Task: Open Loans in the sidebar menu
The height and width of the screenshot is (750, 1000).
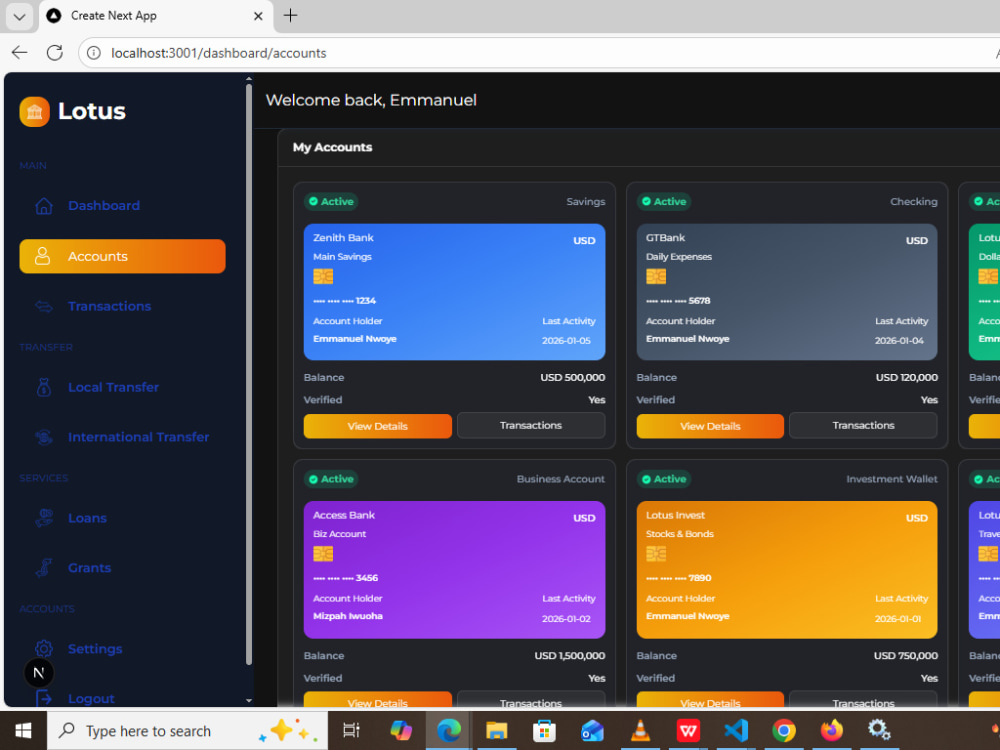Action: (x=122, y=518)
